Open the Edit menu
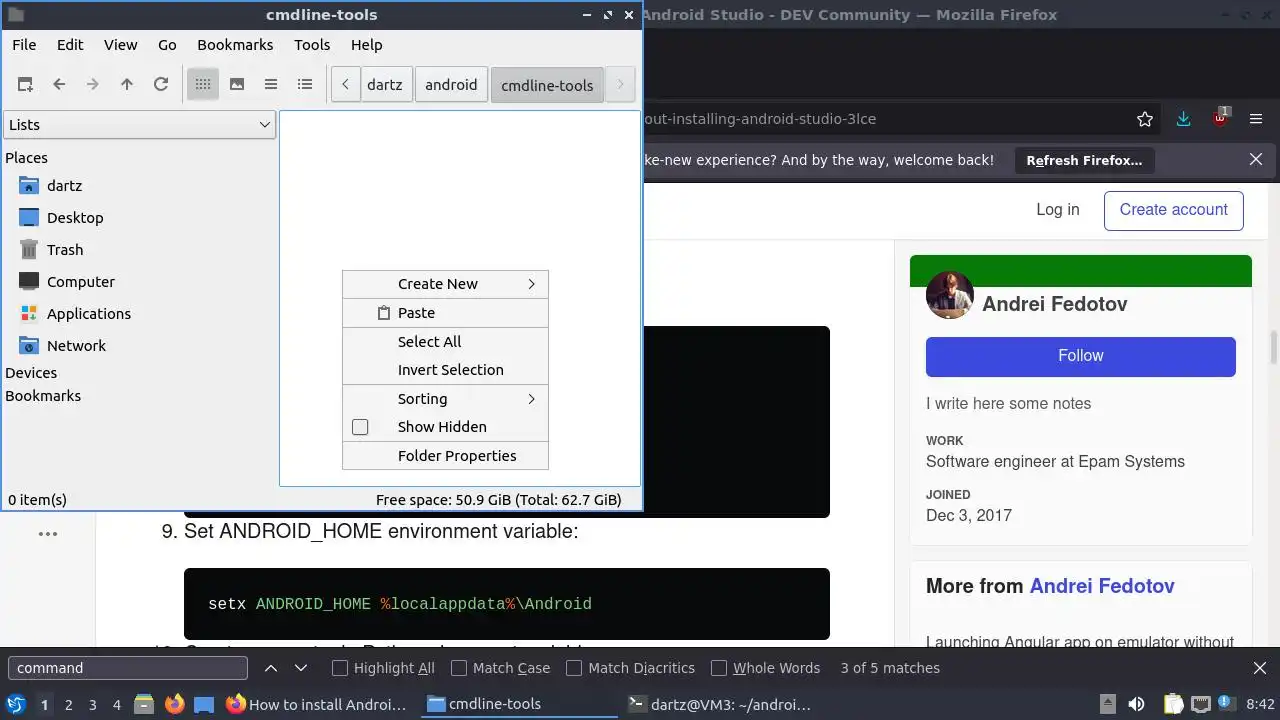The height and width of the screenshot is (720, 1280). coord(70,45)
